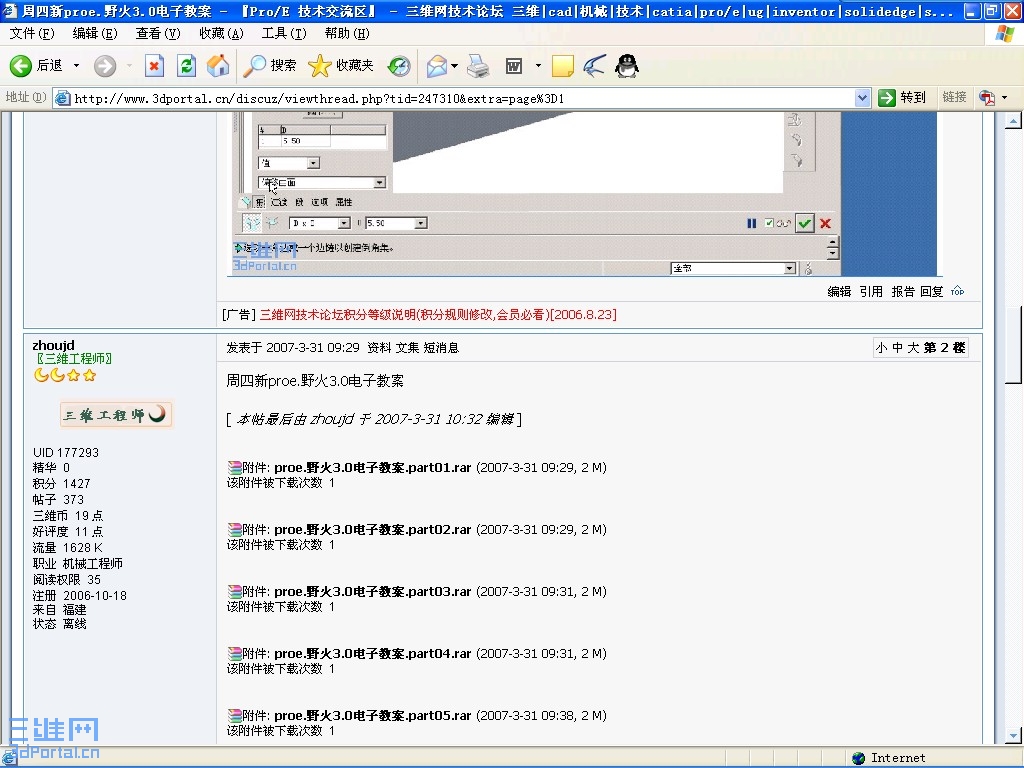Image resolution: width=1024 pixels, height=768 pixels.
Task: Refresh the page using the refresh icon
Action: point(184,67)
